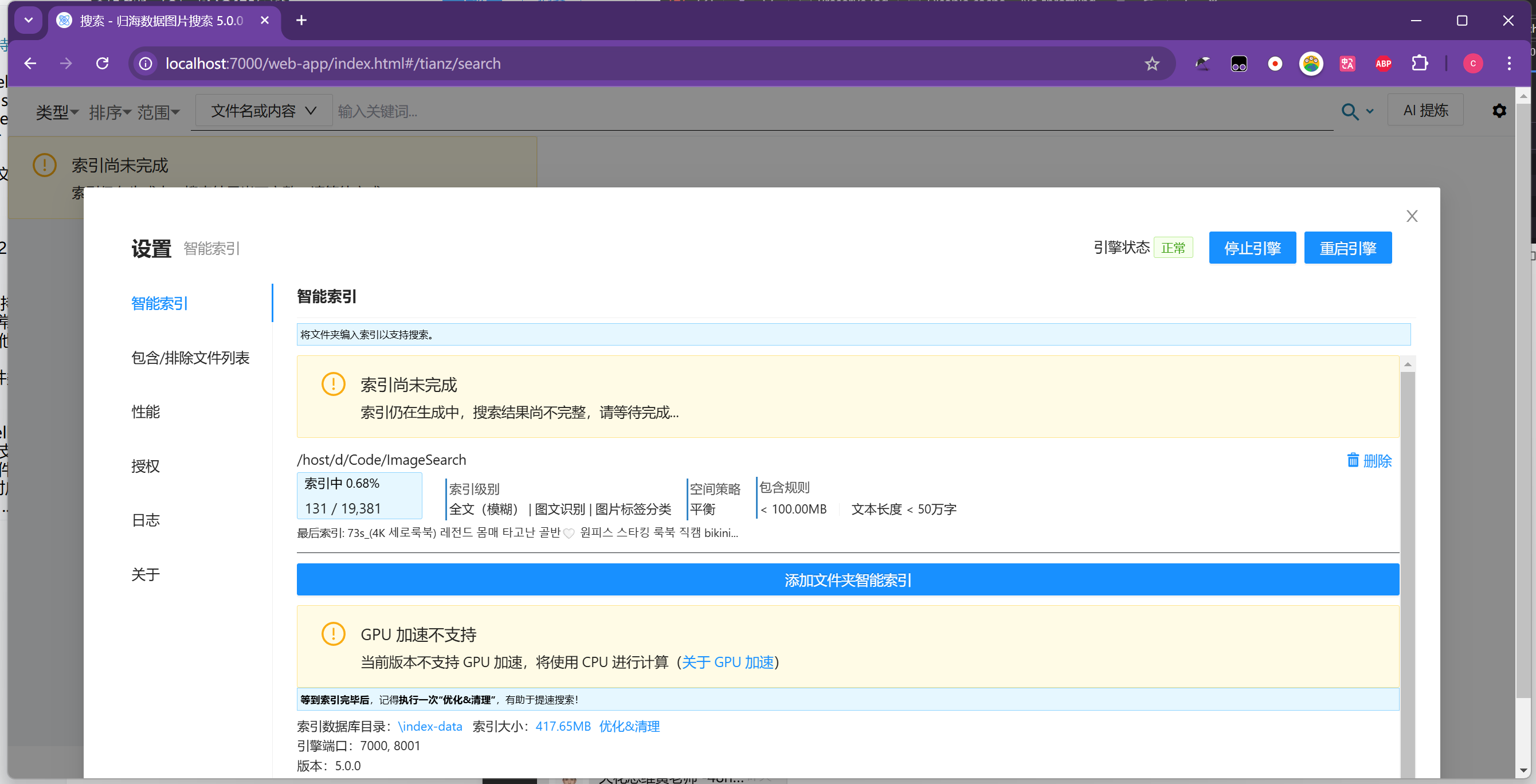Screen dimensions: 1536x784
Task: Expand the 范围 scope dropdown
Action: point(159,112)
